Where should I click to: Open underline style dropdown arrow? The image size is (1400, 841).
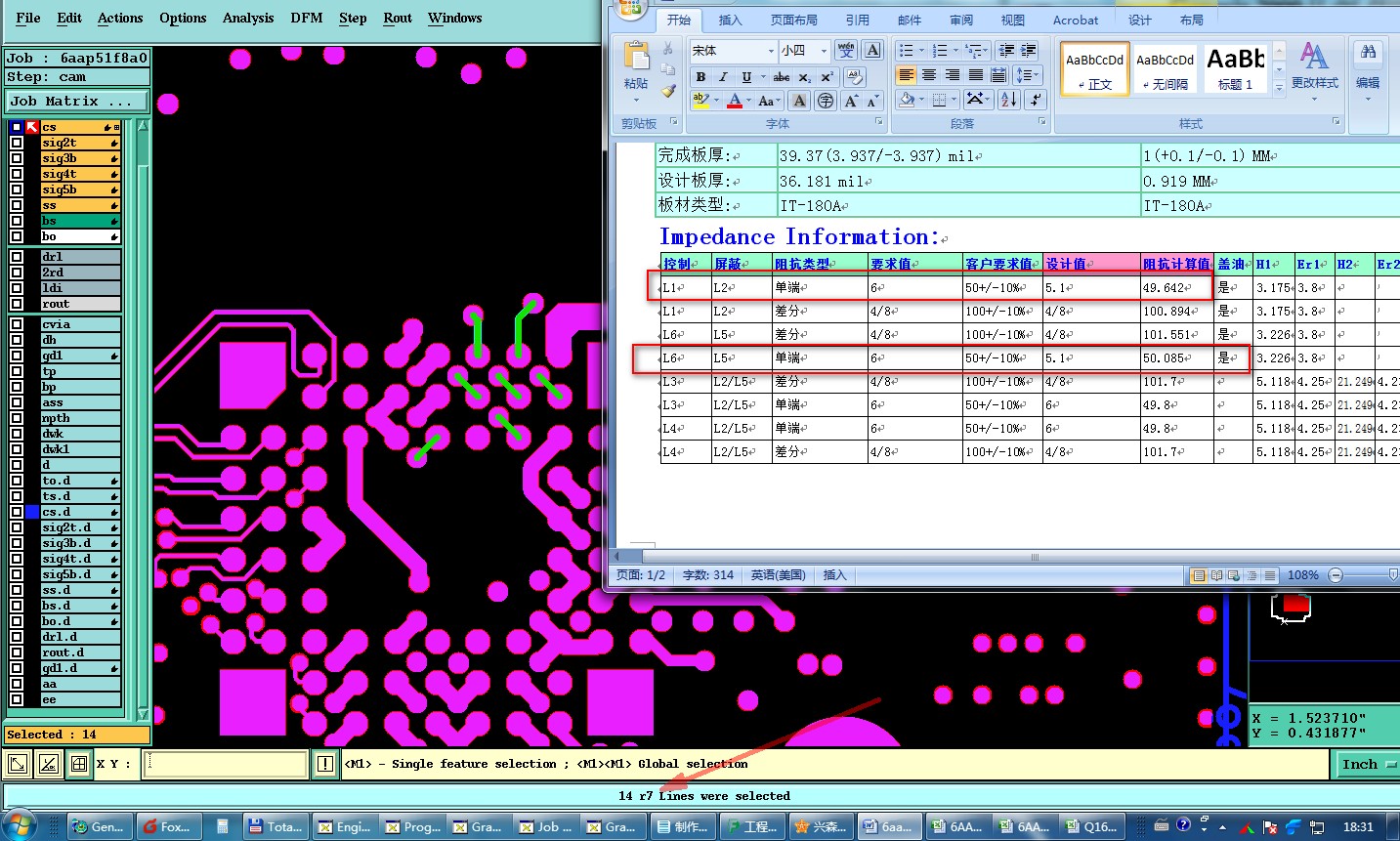pos(763,77)
